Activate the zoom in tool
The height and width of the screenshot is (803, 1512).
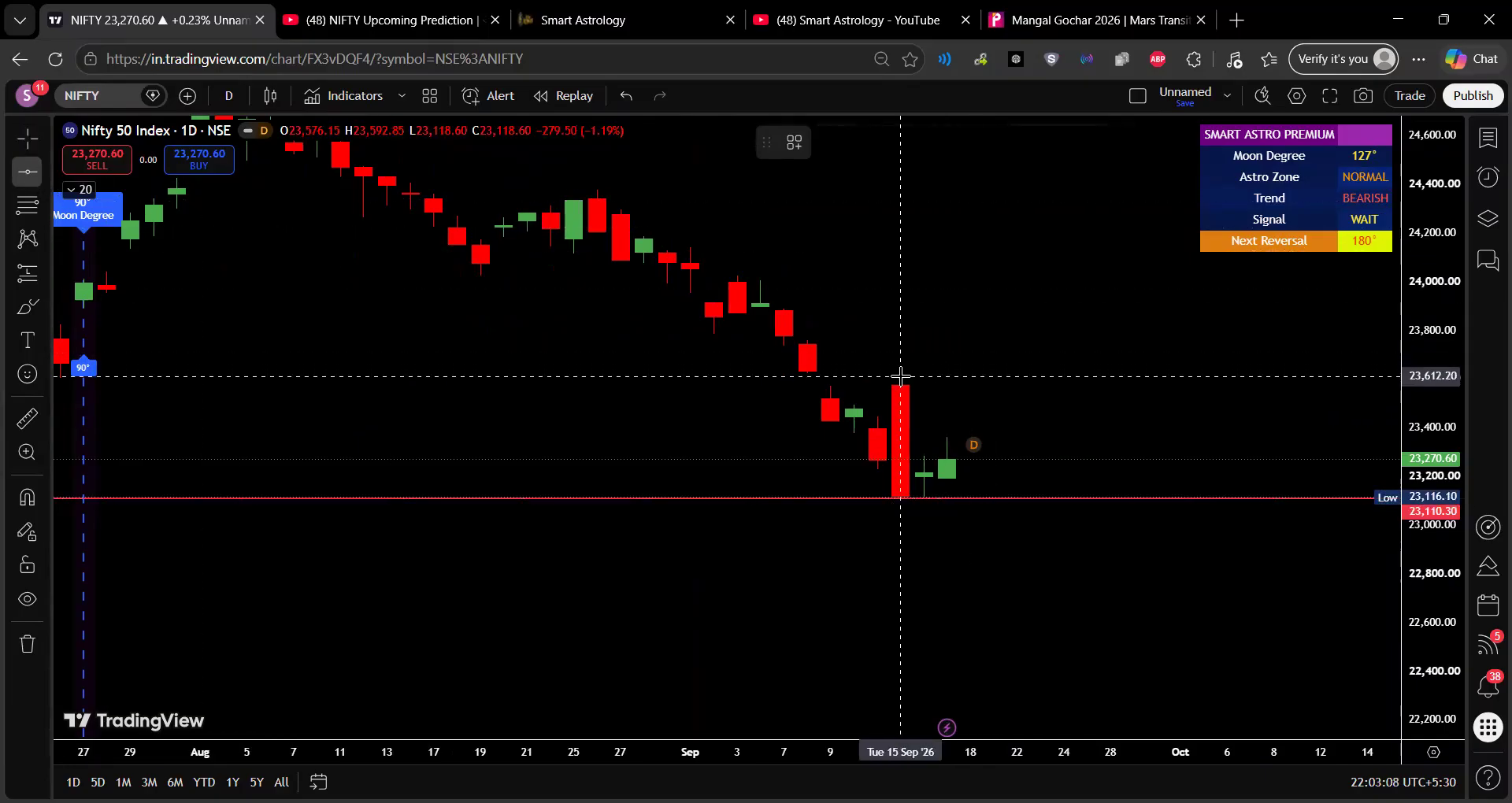pyautogui.click(x=28, y=453)
